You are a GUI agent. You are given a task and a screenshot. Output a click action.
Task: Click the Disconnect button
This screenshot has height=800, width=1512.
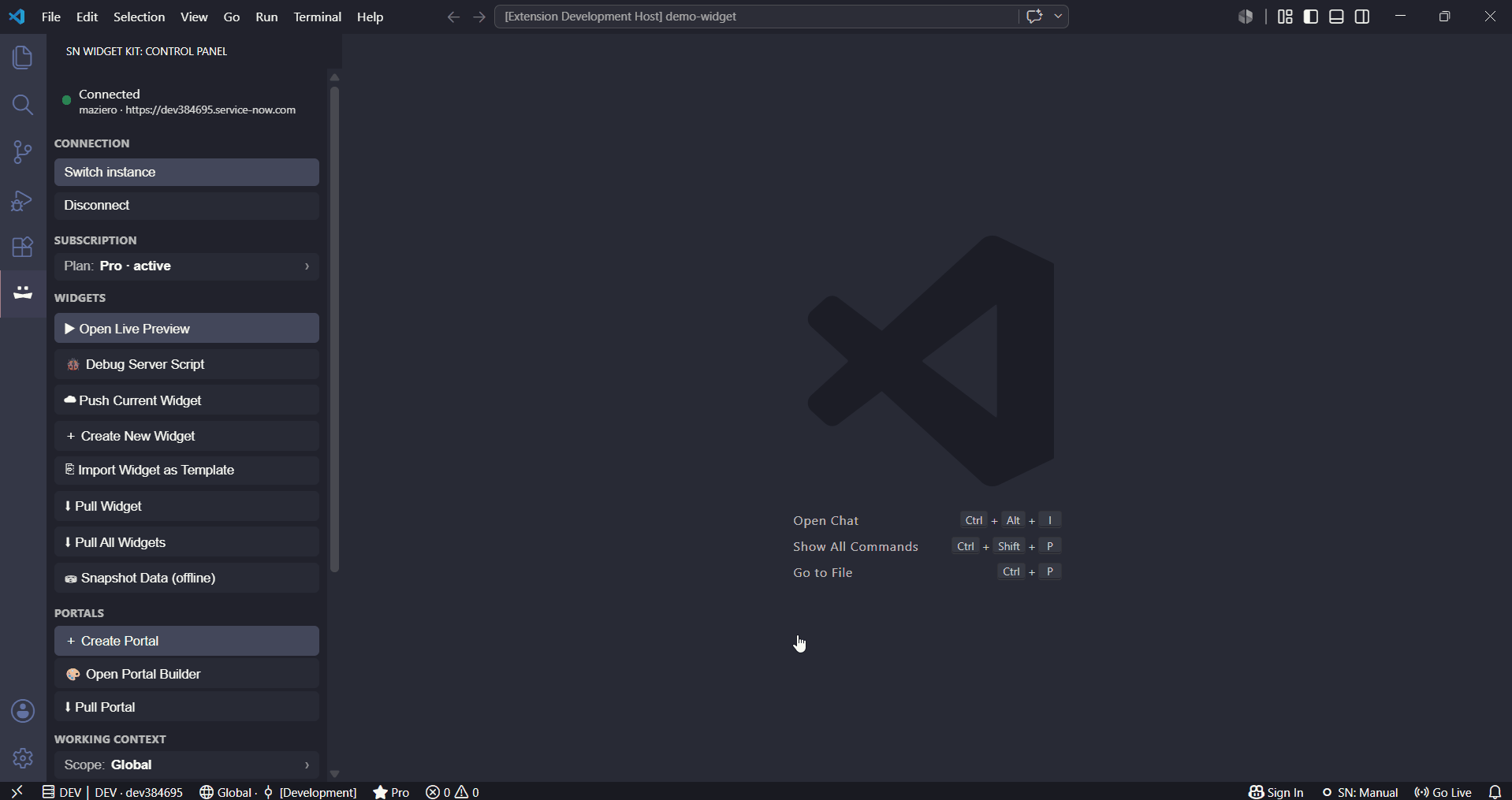click(x=187, y=206)
